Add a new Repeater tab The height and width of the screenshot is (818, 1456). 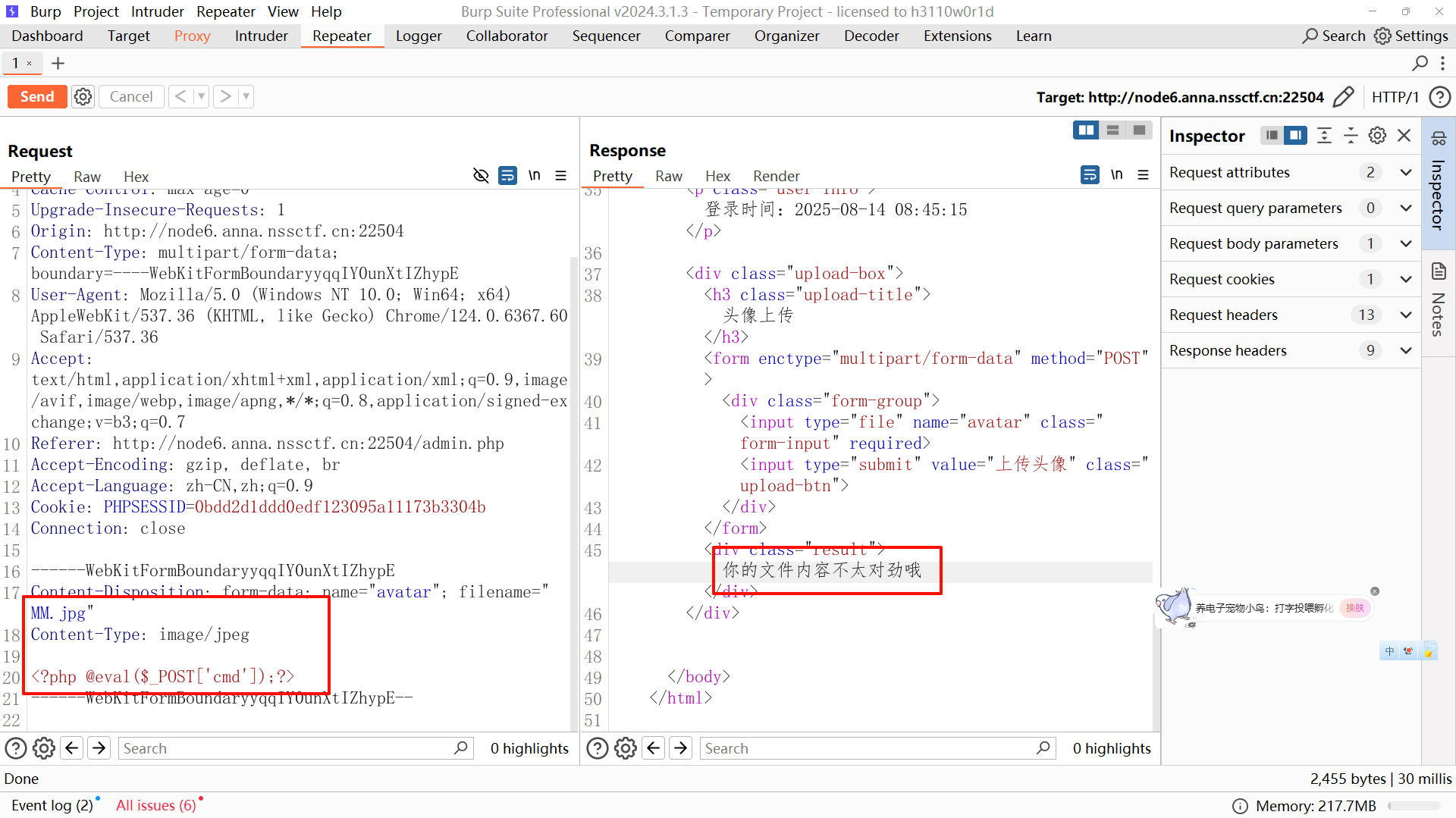(x=58, y=64)
